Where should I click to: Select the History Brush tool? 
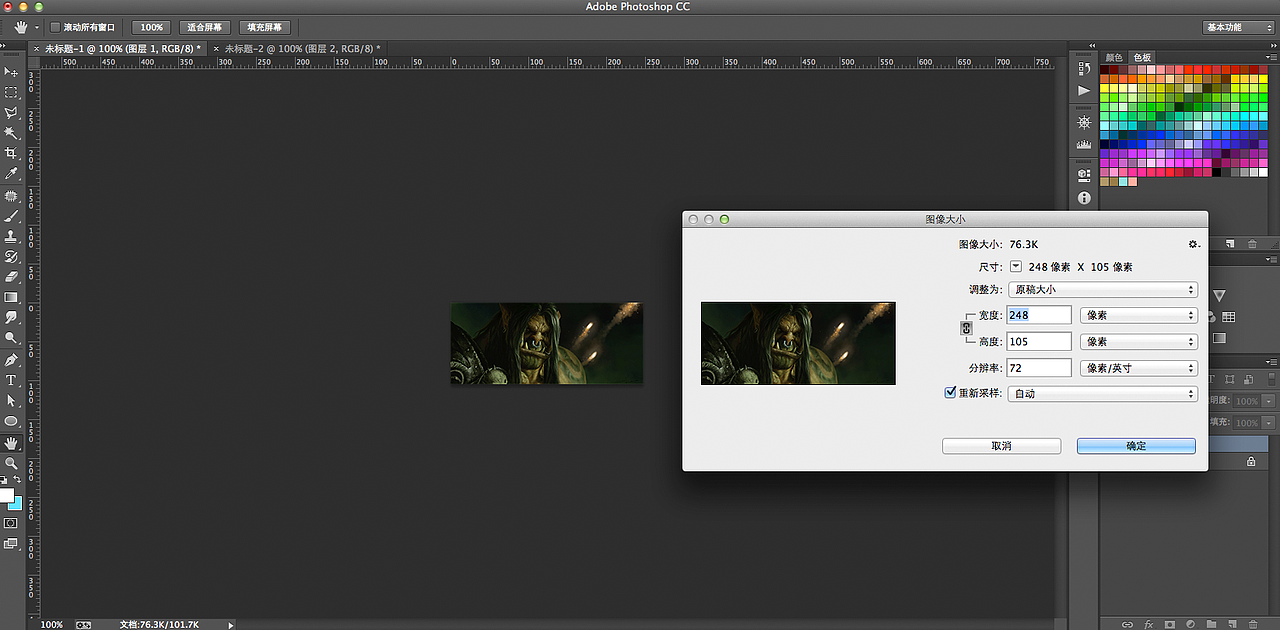pos(11,257)
